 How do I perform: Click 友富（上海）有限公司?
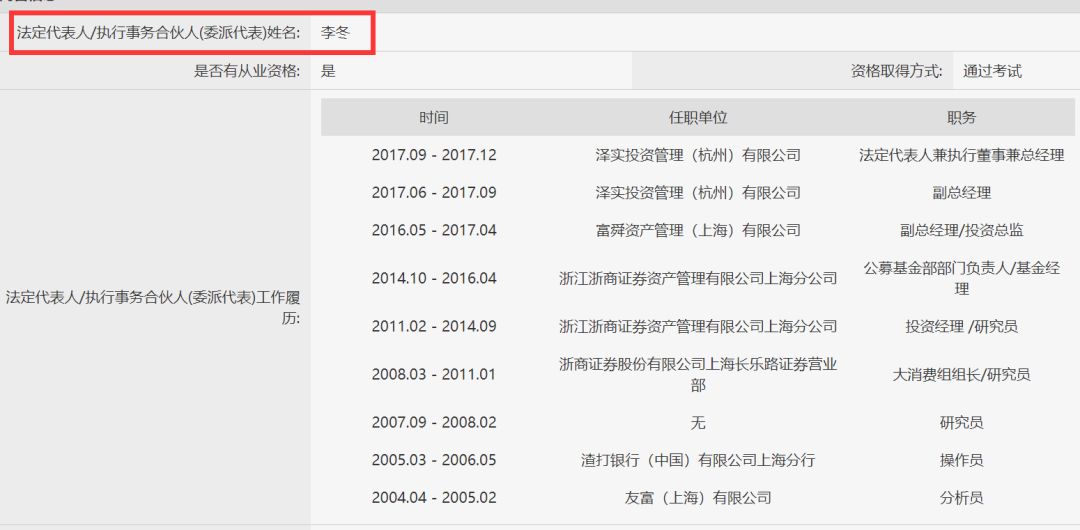pyautogui.click(x=698, y=497)
